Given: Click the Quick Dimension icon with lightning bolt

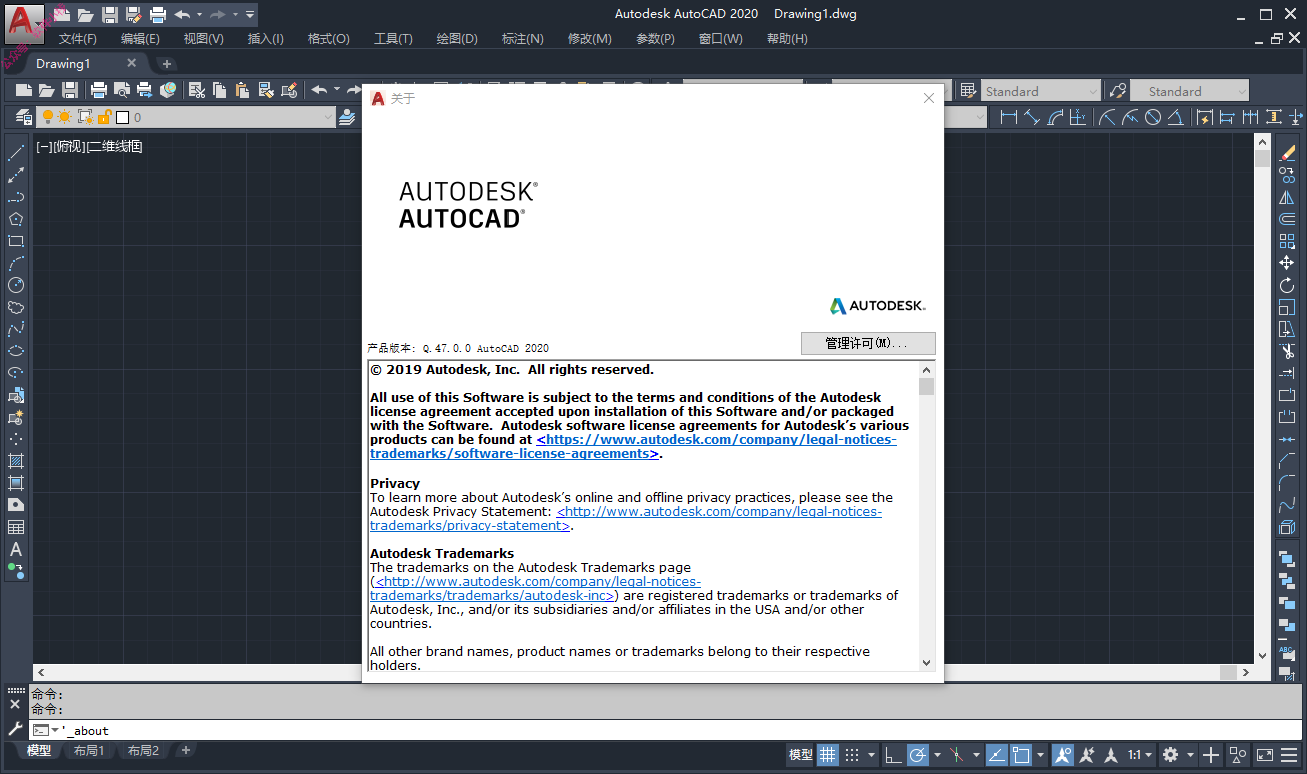Looking at the screenshot, I should point(1204,117).
